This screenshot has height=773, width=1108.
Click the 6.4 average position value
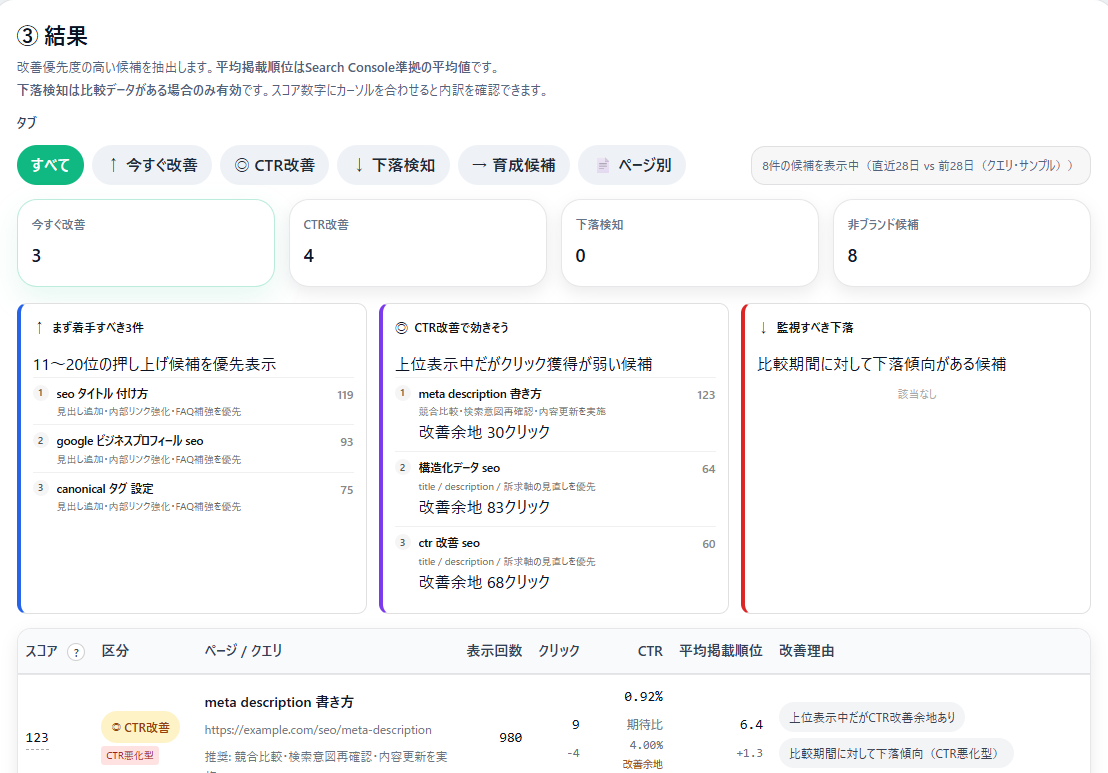click(x=751, y=725)
